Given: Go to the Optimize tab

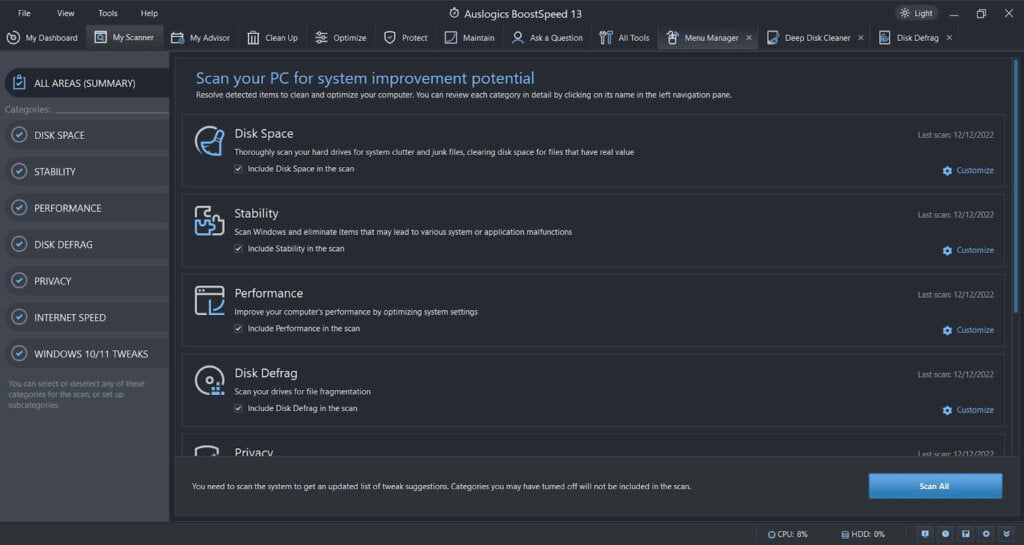Looking at the screenshot, I should tap(340, 38).
